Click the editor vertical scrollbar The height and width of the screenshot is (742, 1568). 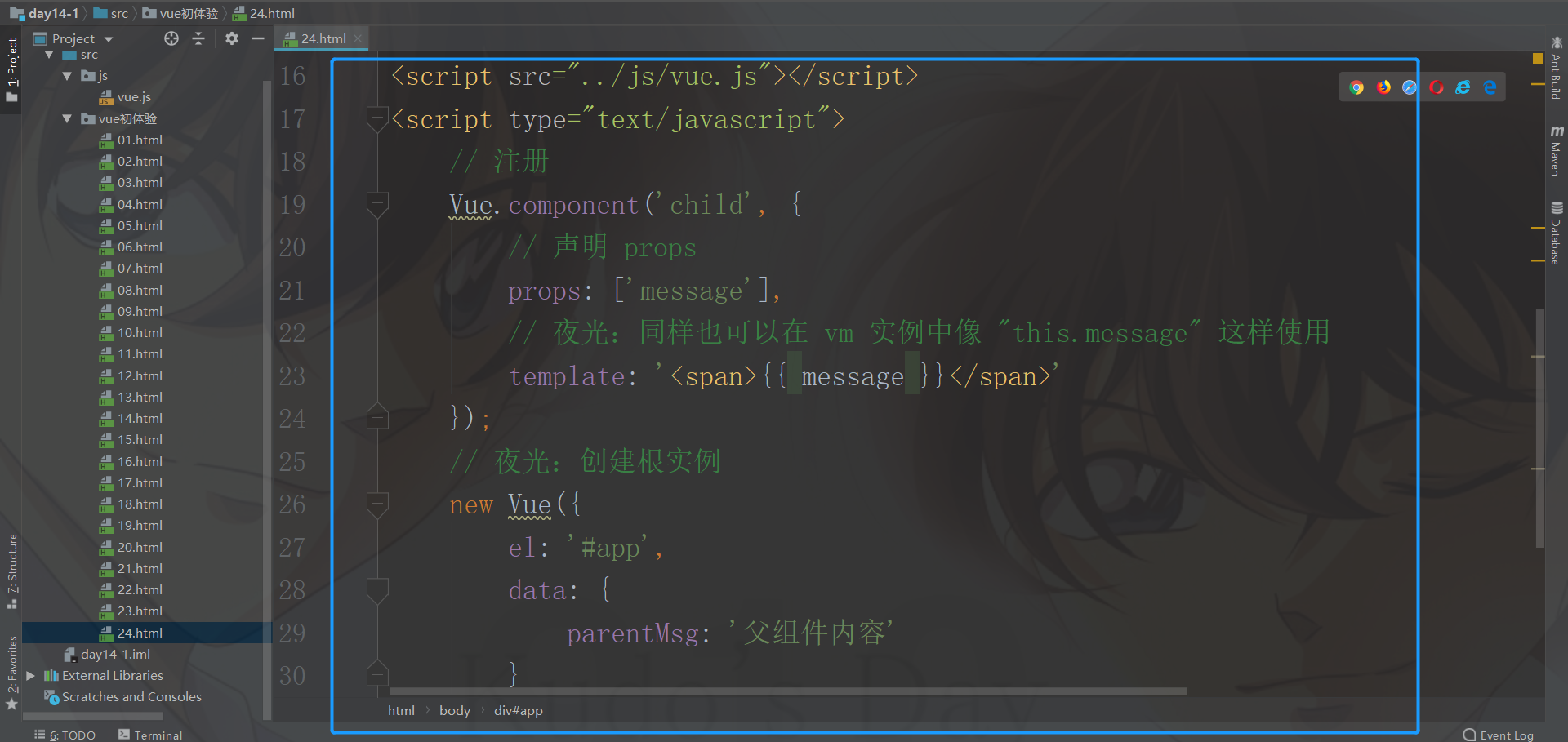coord(1540,429)
